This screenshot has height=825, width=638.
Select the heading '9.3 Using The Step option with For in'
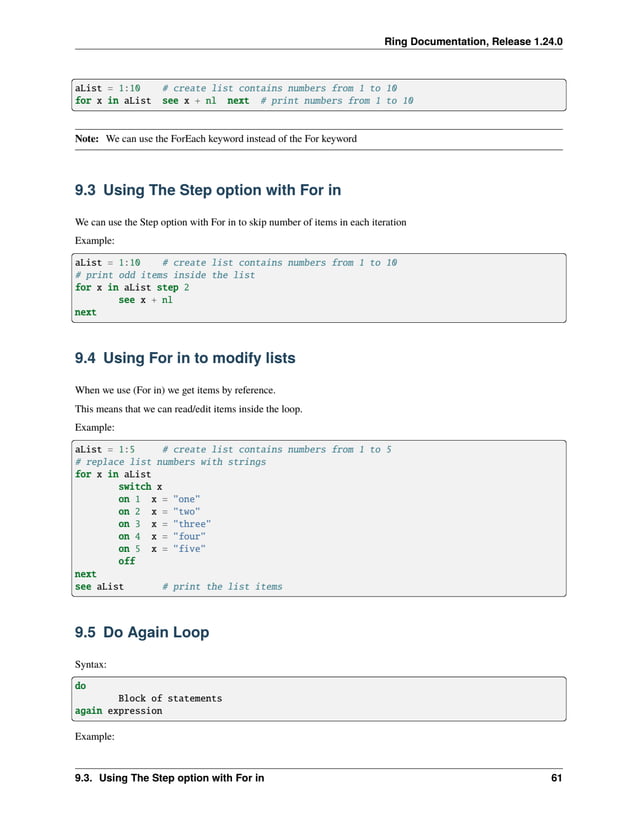point(208,190)
